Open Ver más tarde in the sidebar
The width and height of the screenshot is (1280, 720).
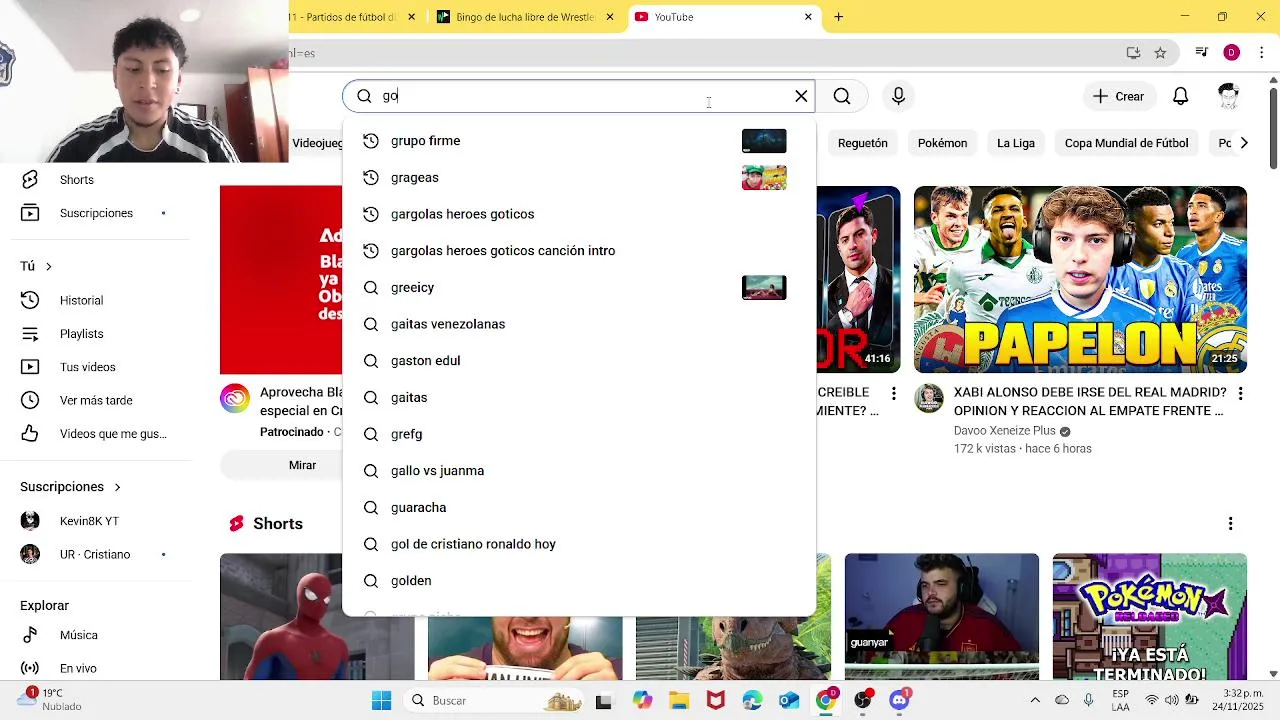click(96, 400)
